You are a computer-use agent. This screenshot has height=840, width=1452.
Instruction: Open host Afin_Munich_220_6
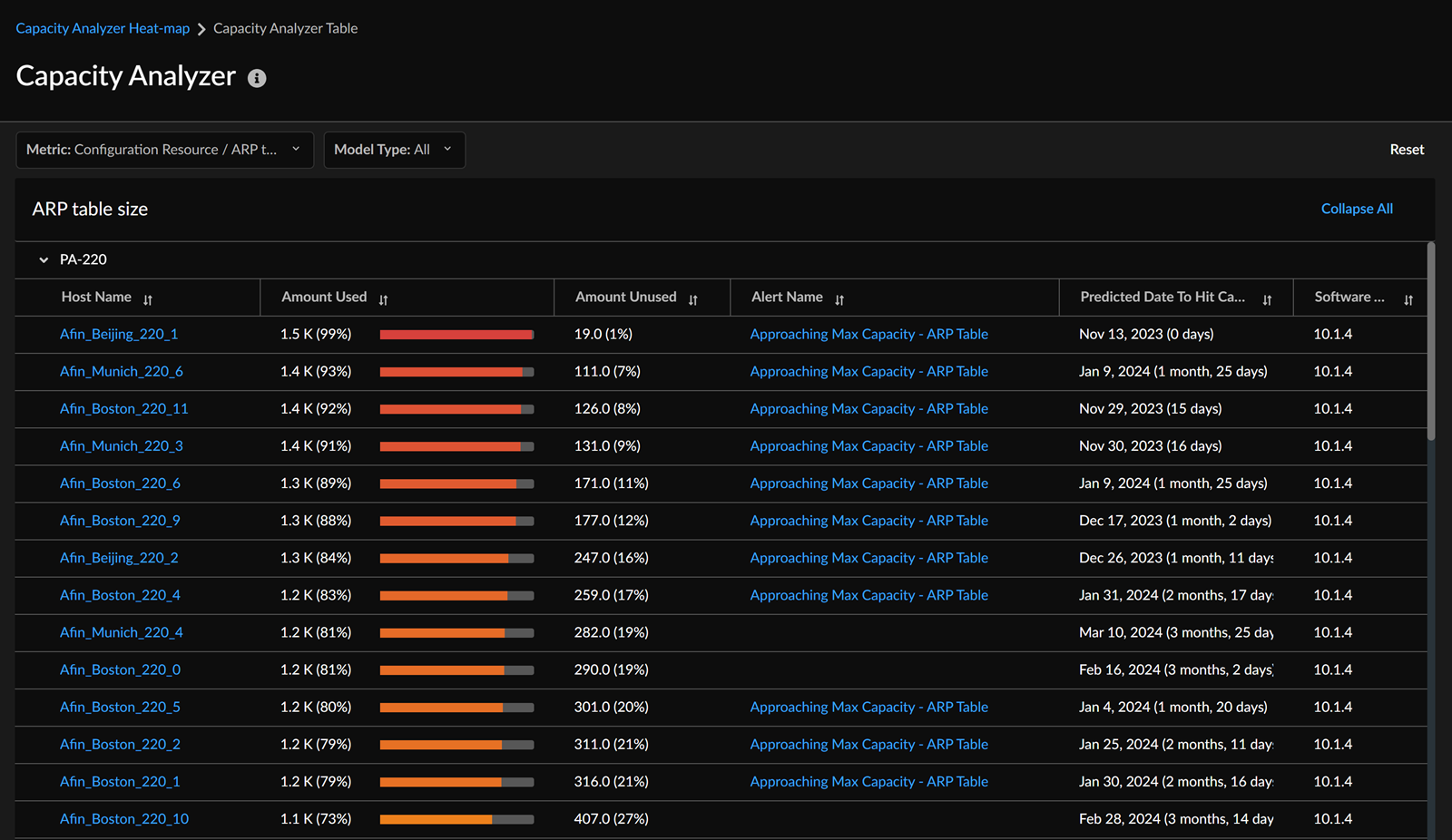pyautogui.click(x=122, y=371)
